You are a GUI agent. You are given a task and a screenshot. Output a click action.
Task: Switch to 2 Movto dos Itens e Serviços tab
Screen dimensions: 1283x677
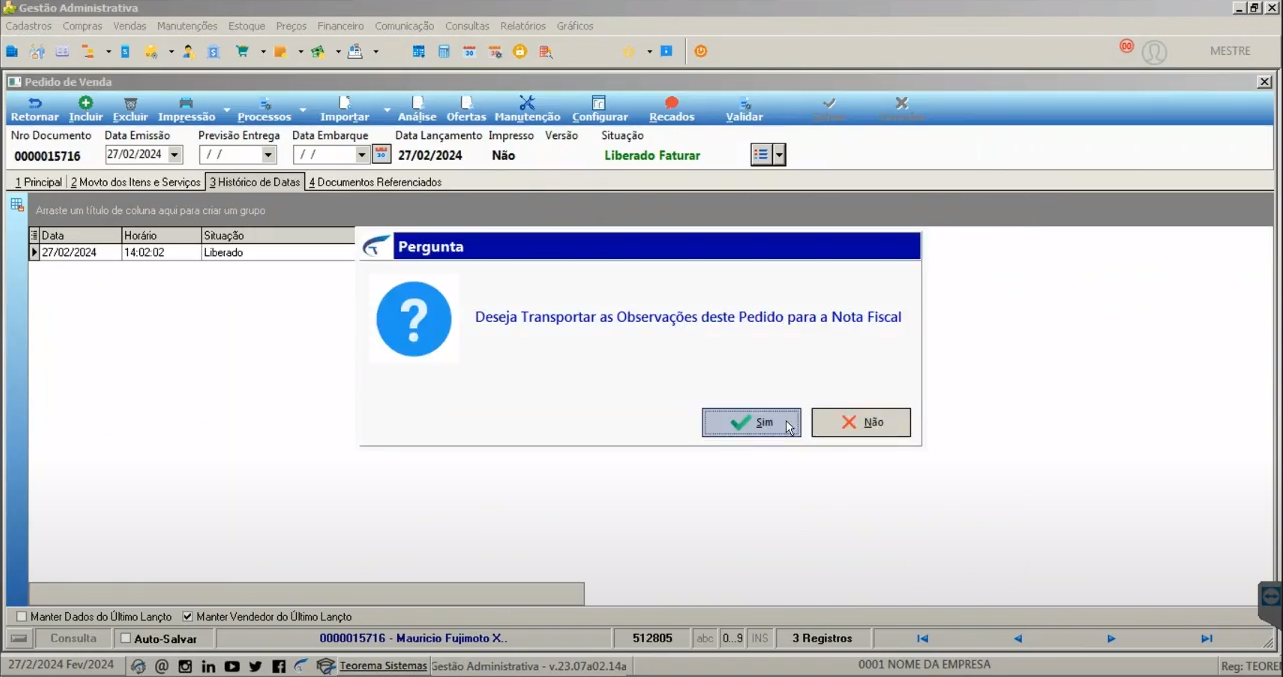(x=135, y=182)
